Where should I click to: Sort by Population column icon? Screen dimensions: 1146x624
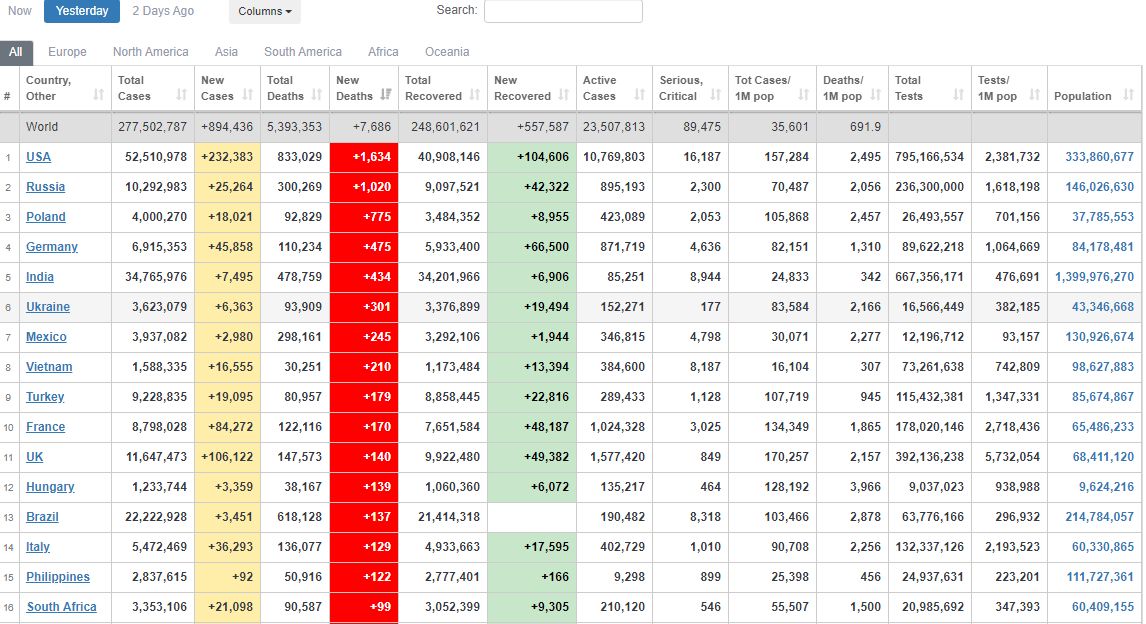point(1128,96)
